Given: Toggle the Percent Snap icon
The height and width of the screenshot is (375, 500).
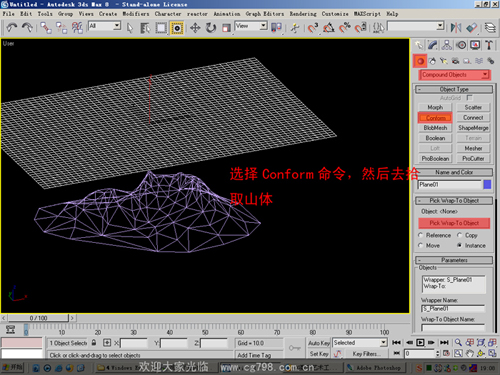Looking at the screenshot, I should [345, 28].
